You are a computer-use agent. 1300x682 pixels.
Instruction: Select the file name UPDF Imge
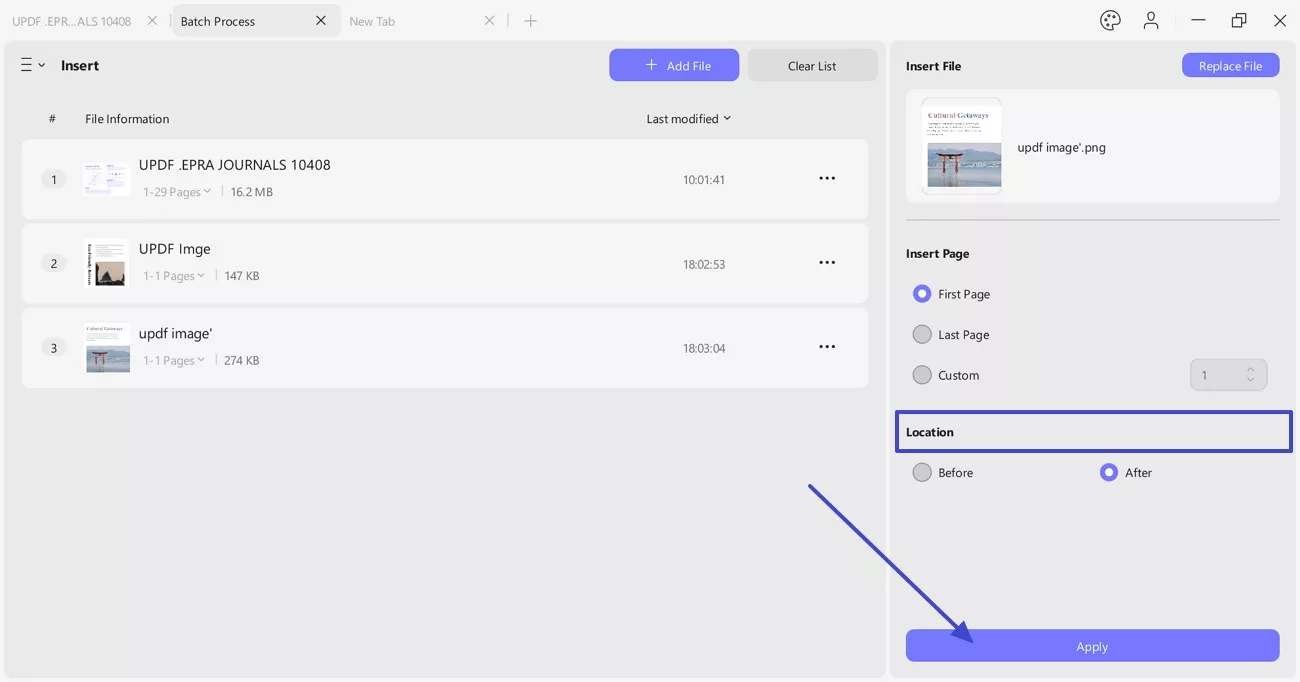[175, 249]
